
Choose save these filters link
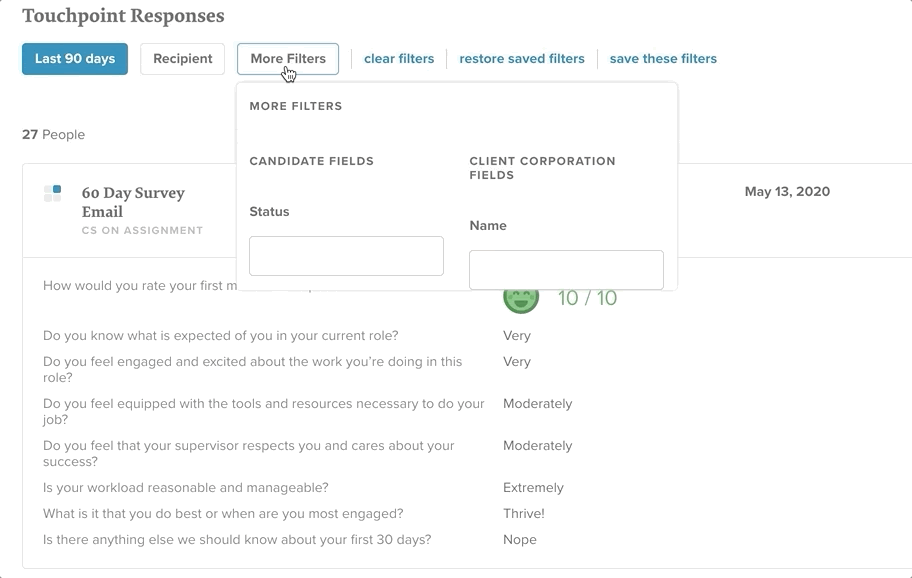click(x=663, y=59)
